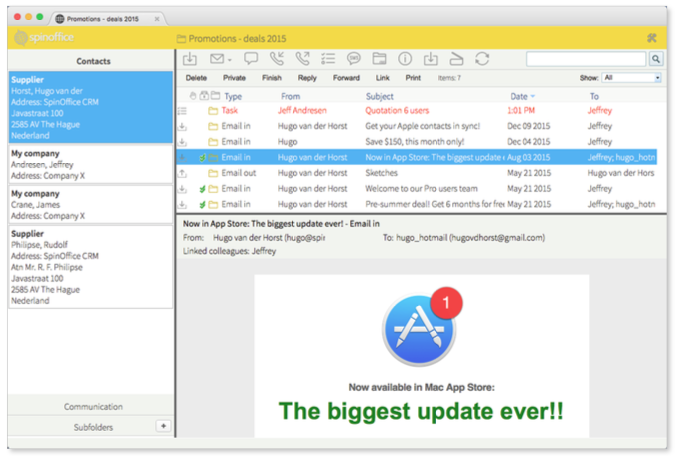Select the Task row Quotation 6 users
The image size is (682, 462).
pos(417,110)
